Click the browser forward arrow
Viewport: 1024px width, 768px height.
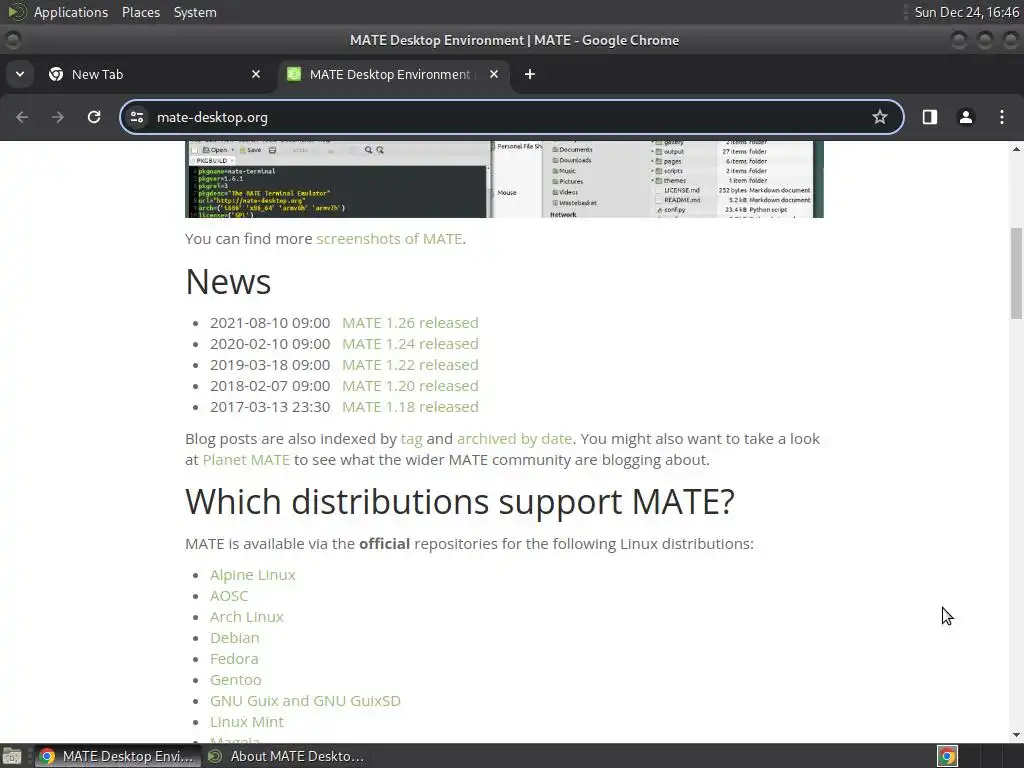pos(58,117)
